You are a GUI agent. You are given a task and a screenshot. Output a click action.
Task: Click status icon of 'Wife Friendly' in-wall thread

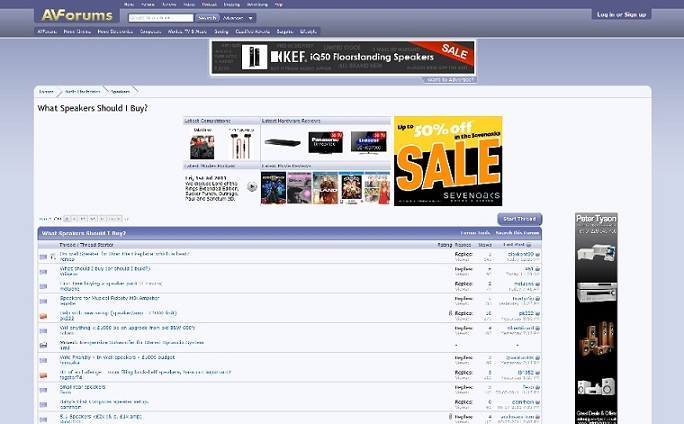(43, 360)
